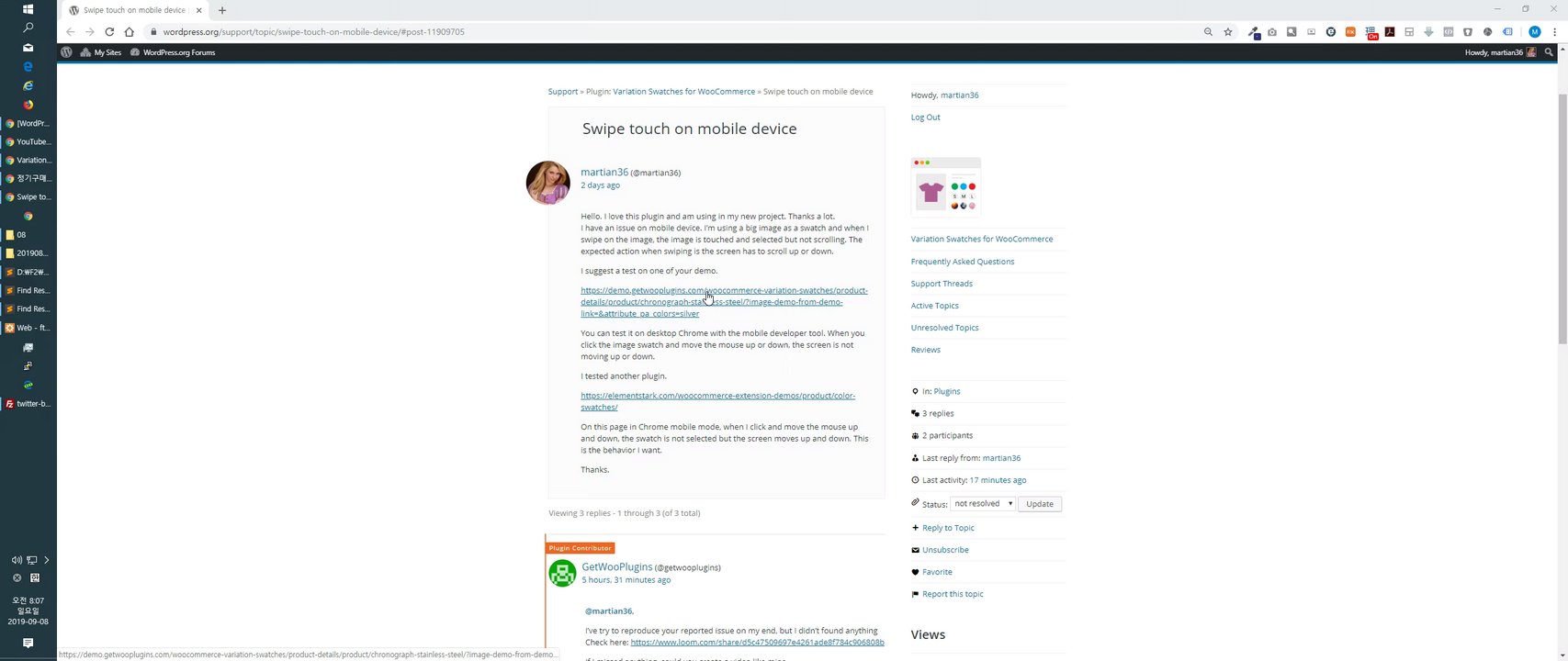
Task: Open GetWooPlugins author name link
Action: coord(616,567)
